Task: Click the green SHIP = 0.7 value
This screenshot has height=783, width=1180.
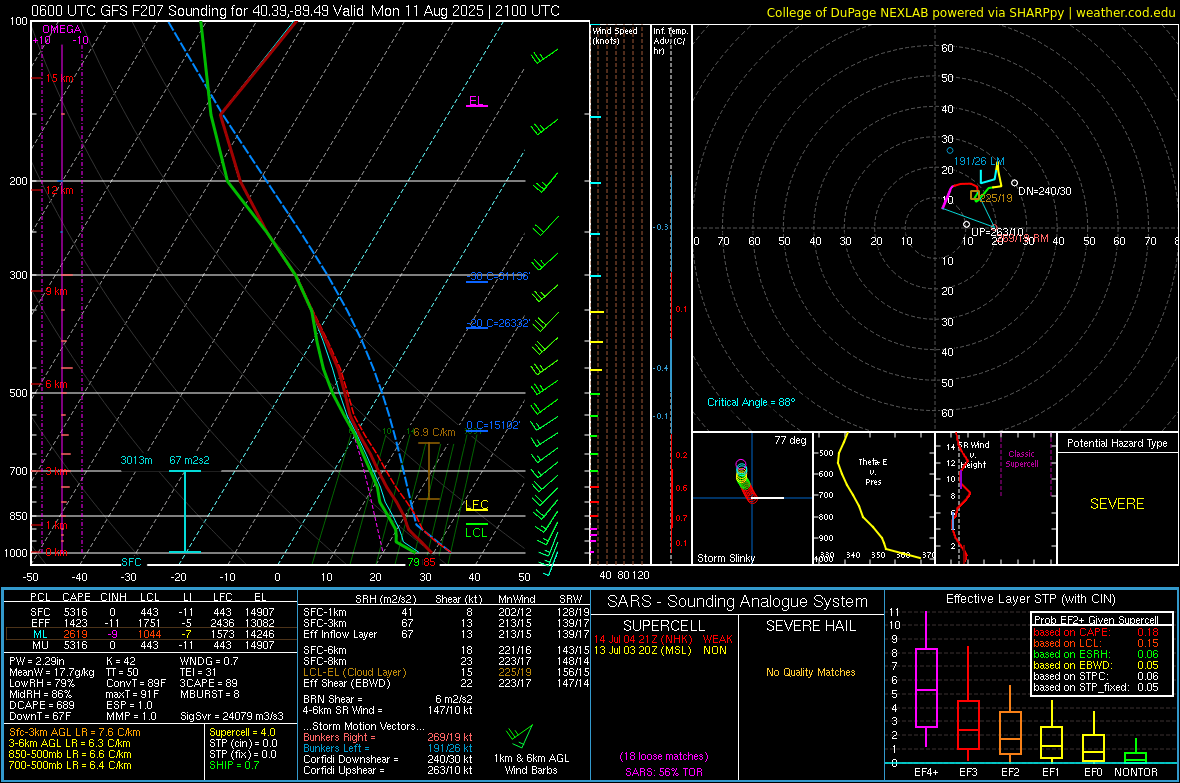Action: click(x=234, y=765)
